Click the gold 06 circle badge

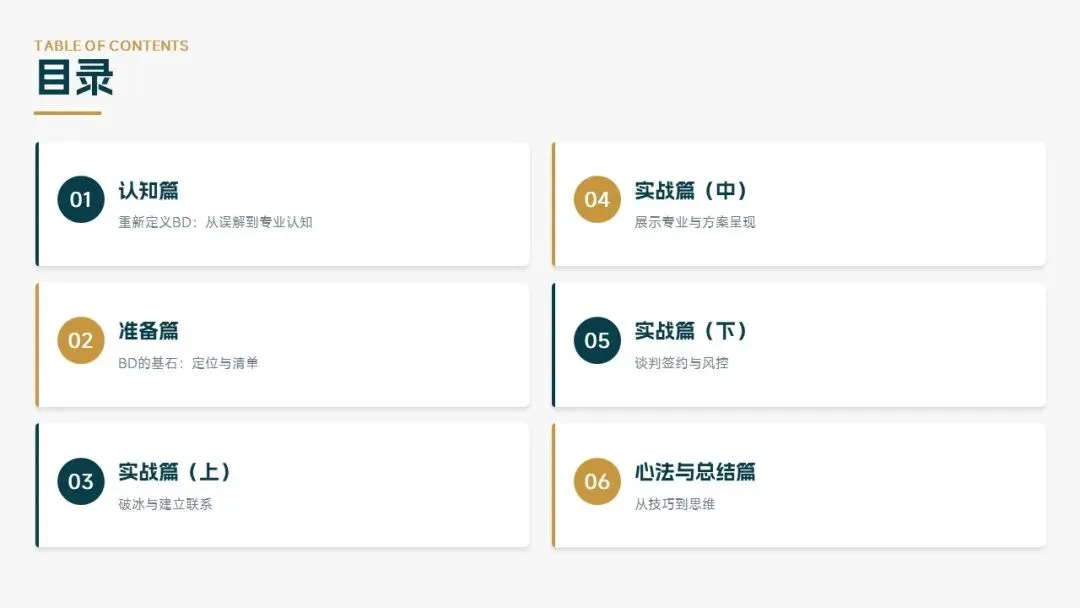[x=597, y=481]
